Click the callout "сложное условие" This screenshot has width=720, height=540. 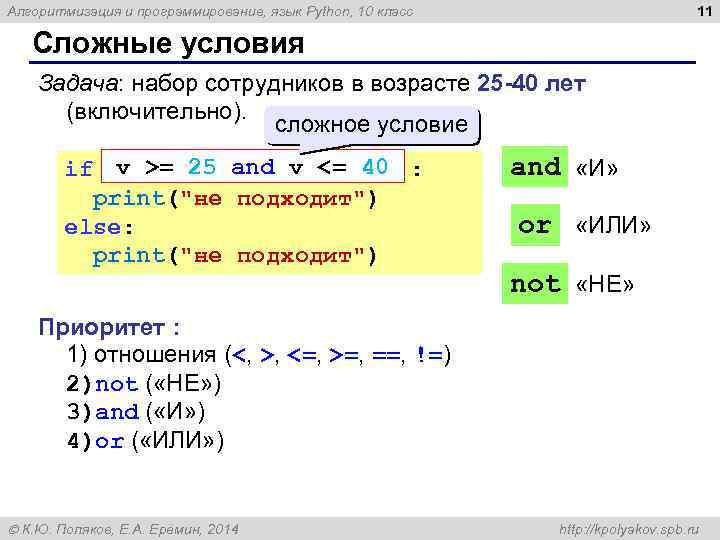(x=371, y=125)
